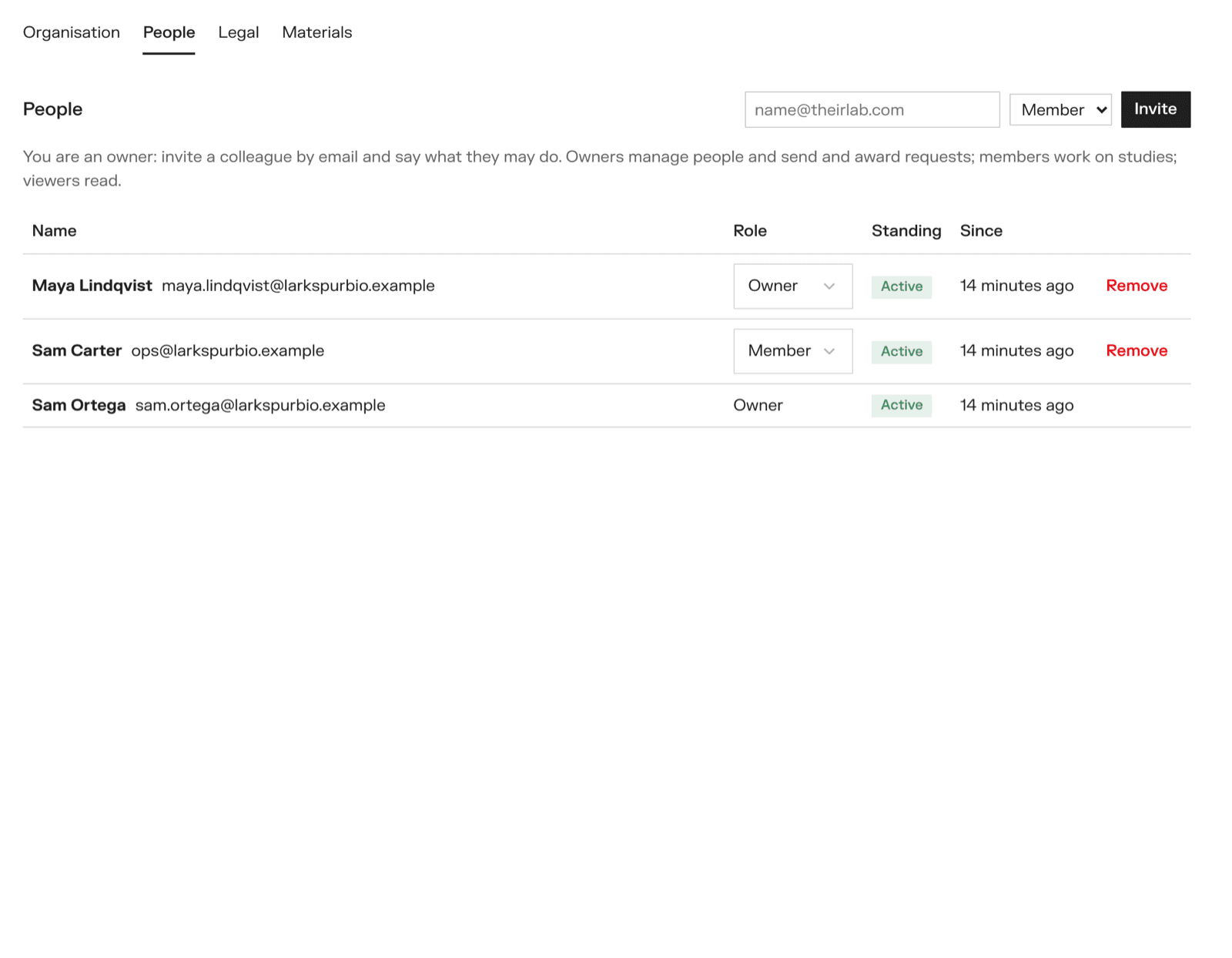Remove Maya Lindqvist from the people list
1232x958 pixels.
(1137, 286)
